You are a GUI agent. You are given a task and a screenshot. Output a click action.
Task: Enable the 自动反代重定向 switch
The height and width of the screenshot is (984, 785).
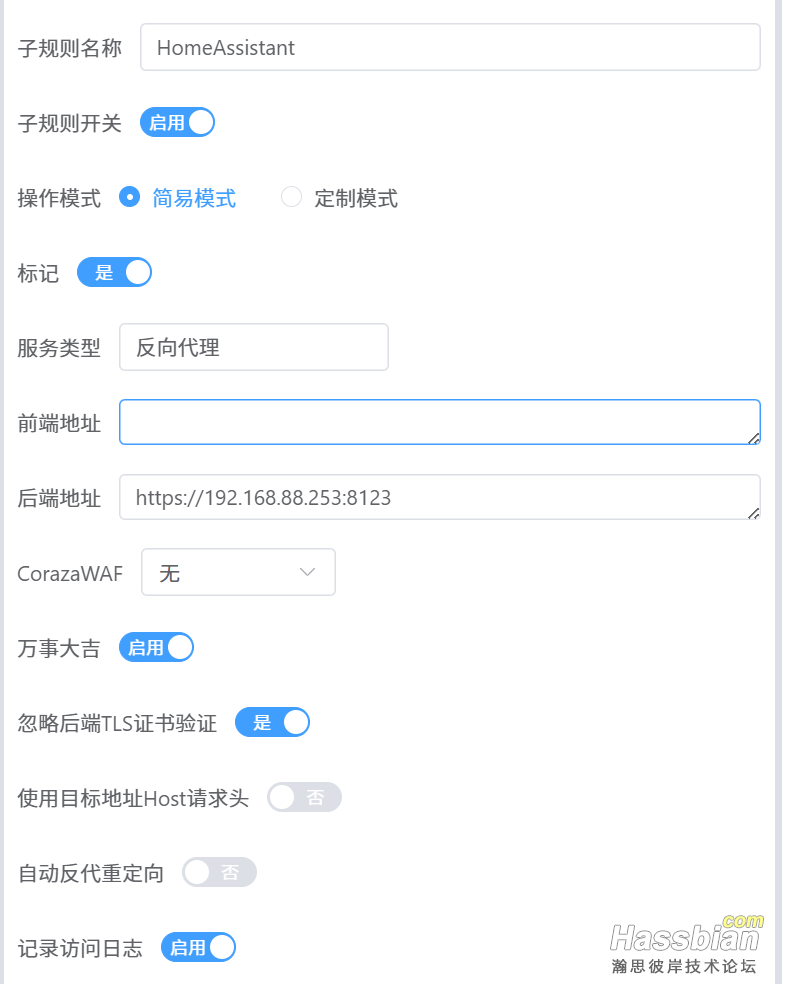pyautogui.click(x=219, y=872)
